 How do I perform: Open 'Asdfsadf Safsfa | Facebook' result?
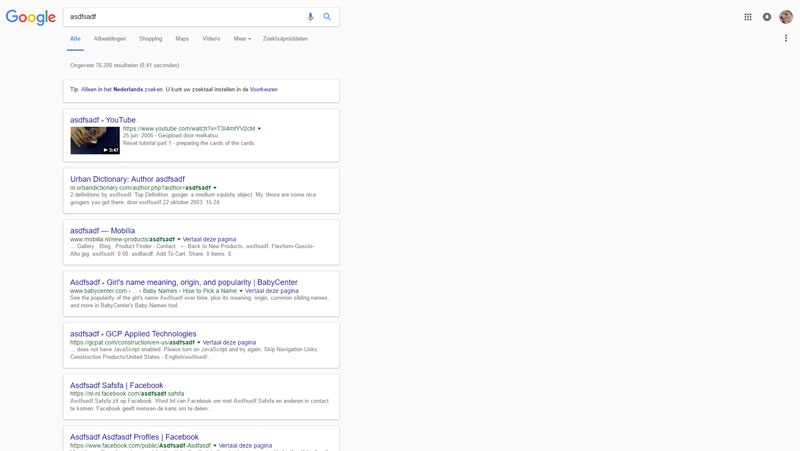click(117, 385)
